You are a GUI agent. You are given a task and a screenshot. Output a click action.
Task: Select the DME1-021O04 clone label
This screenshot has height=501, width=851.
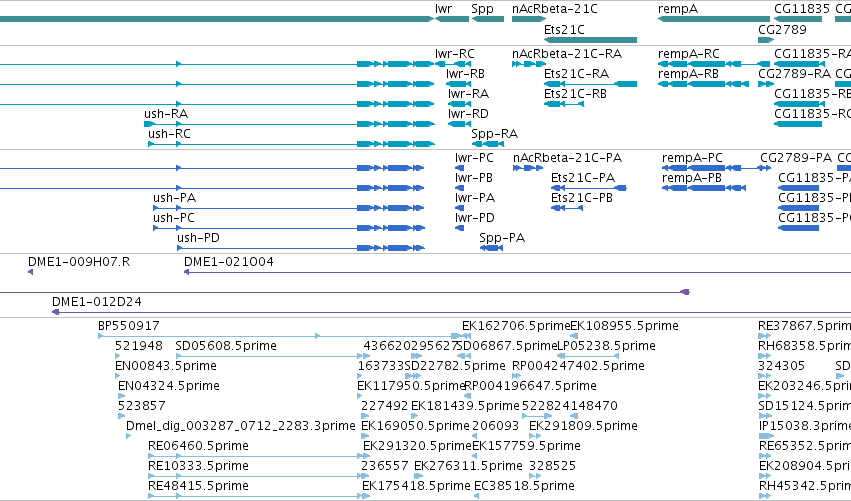[x=229, y=263]
